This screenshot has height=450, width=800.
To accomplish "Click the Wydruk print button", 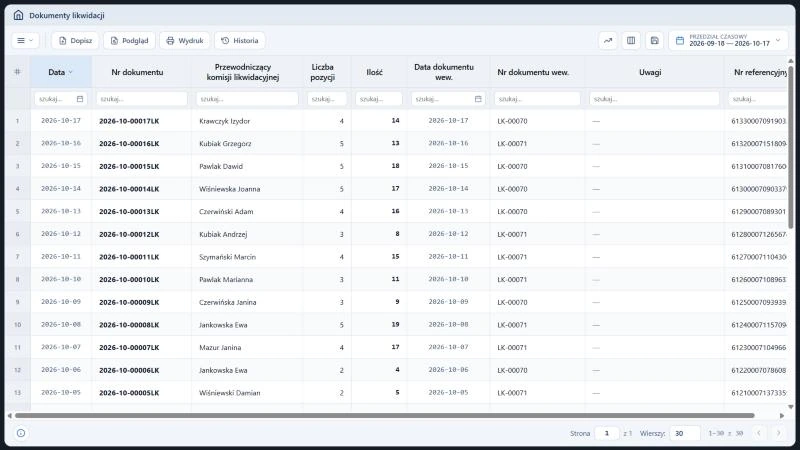I will (185, 40).
